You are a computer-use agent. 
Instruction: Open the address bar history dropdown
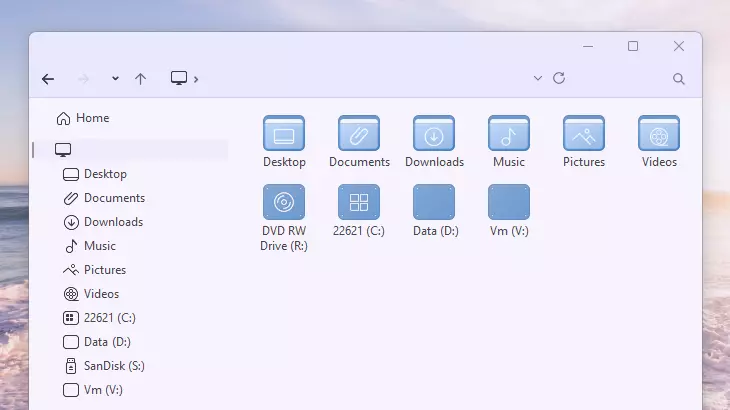538,78
